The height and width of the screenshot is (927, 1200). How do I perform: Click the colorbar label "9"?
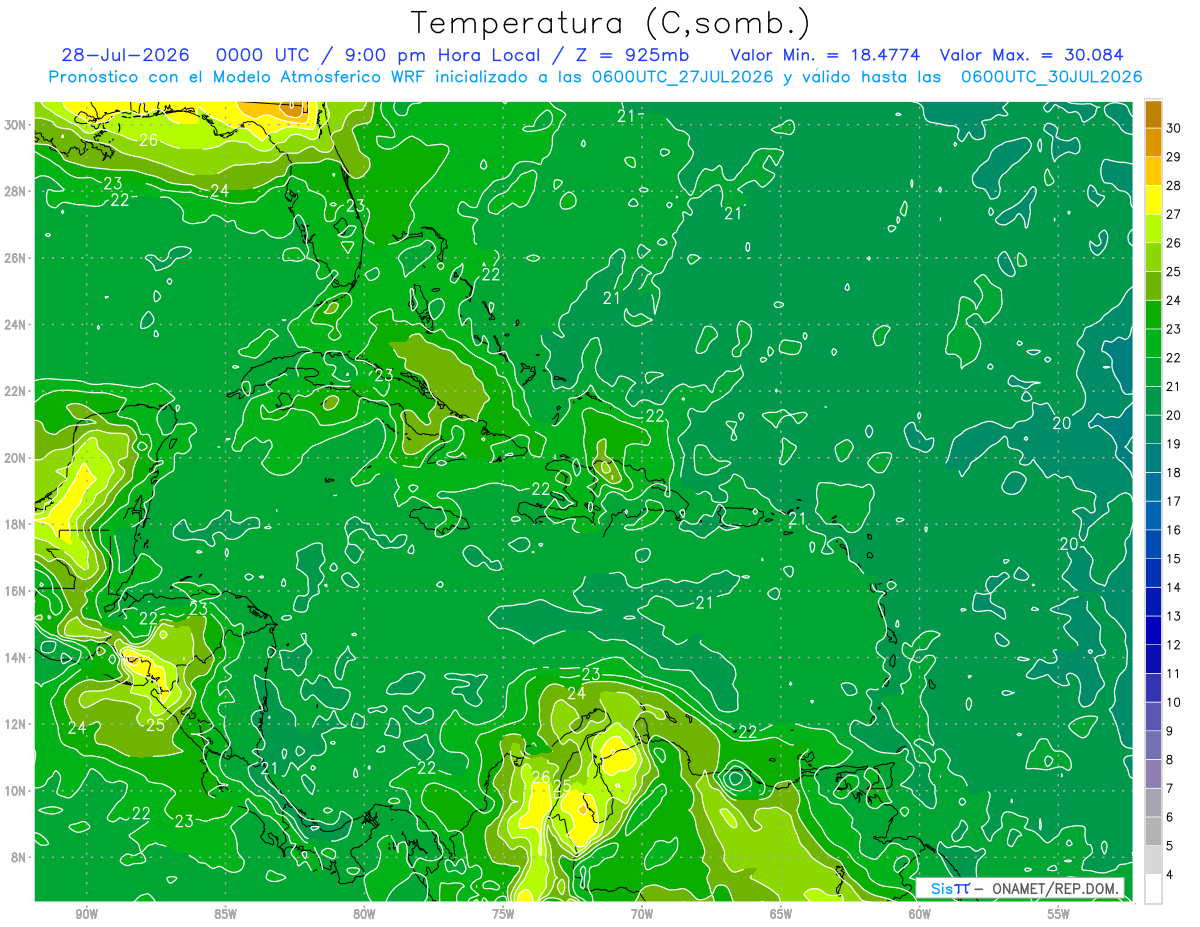1171,731
